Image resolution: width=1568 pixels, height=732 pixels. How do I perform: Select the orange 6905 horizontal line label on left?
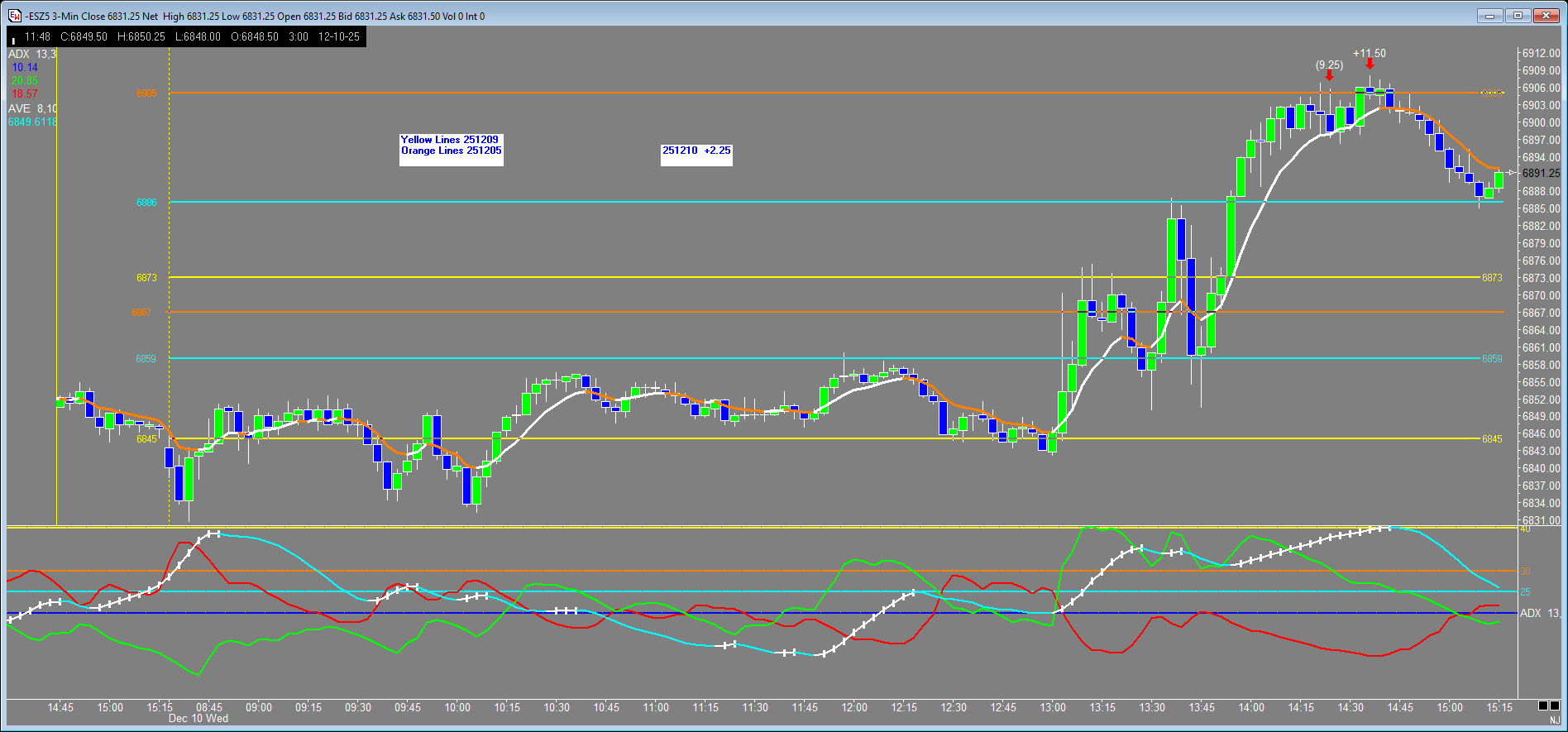point(146,93)
